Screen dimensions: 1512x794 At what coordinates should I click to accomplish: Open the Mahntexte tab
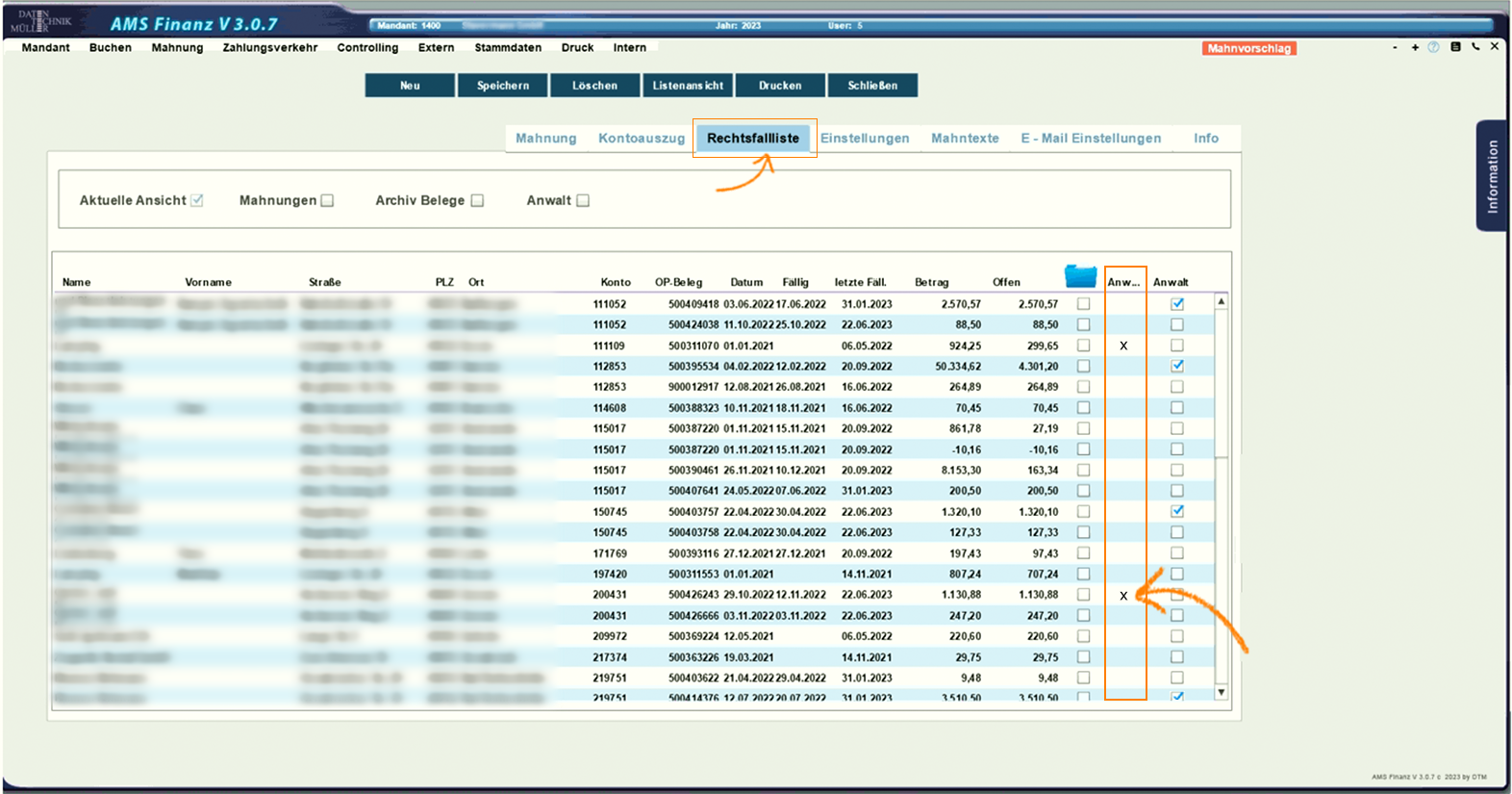pos(965,139)
